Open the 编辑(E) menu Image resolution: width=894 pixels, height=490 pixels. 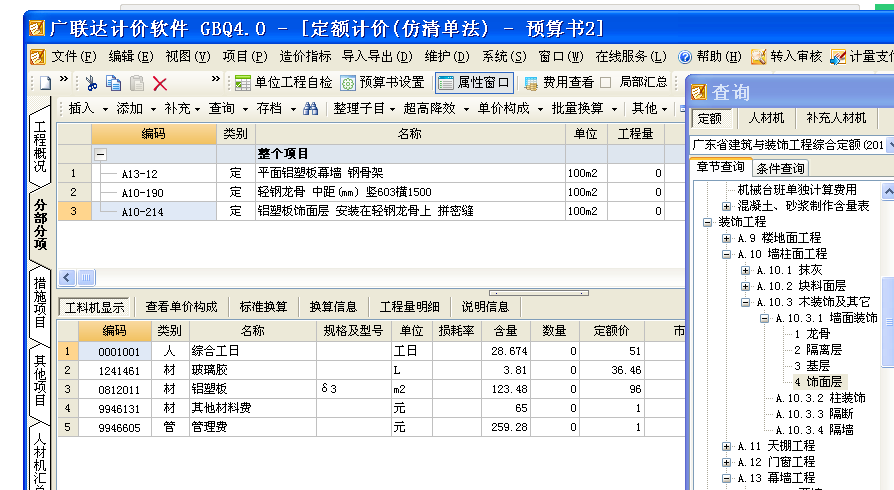point(131,56)
